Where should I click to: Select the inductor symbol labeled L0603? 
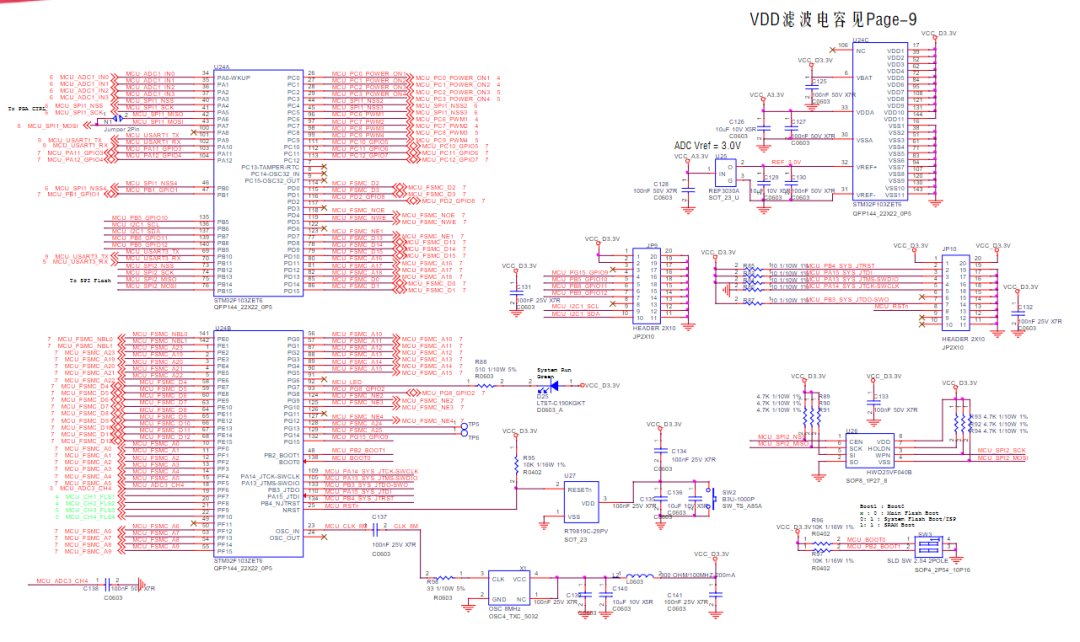pyautogui.click(x=638, y=577)
